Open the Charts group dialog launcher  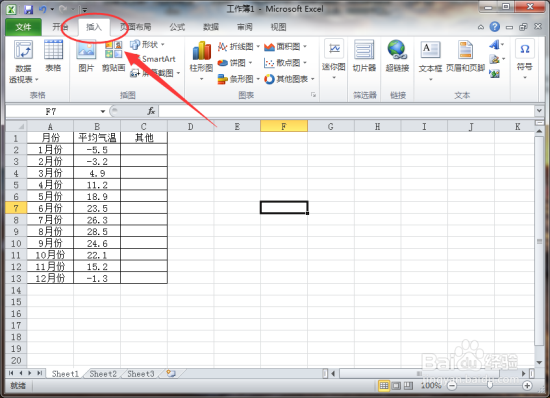click(313, 95)
